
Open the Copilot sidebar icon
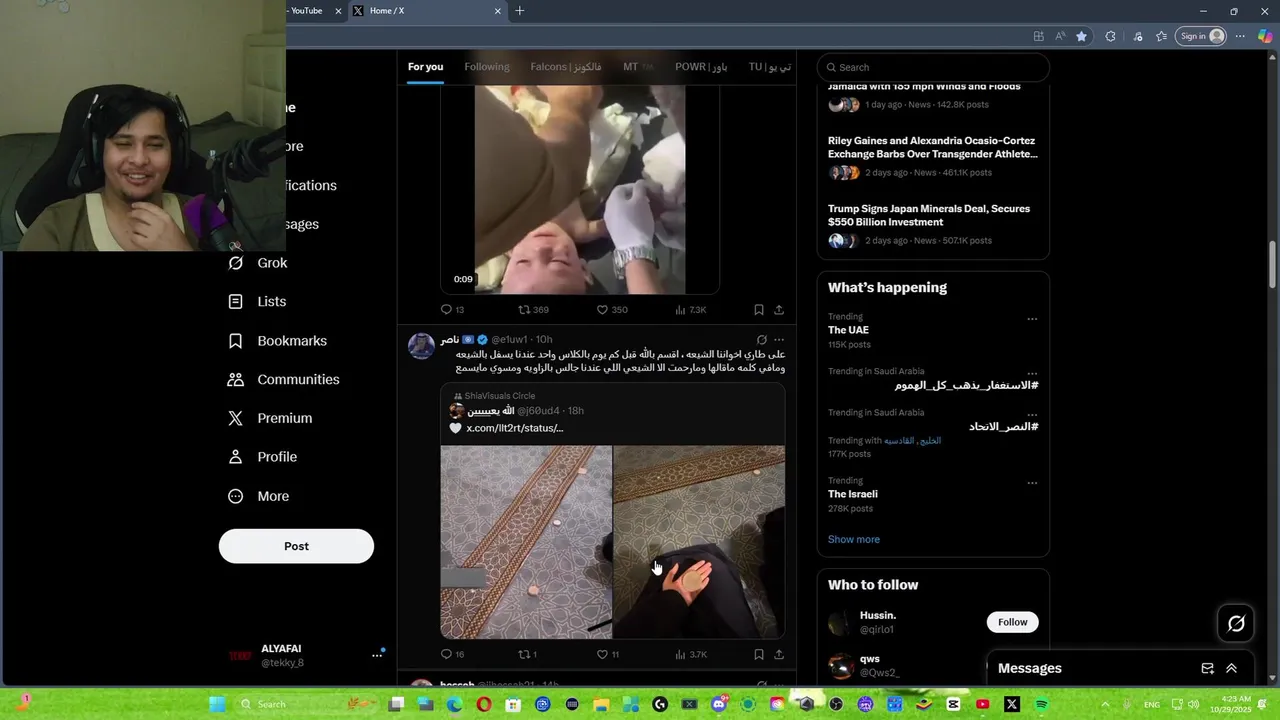pos(1266,36)
